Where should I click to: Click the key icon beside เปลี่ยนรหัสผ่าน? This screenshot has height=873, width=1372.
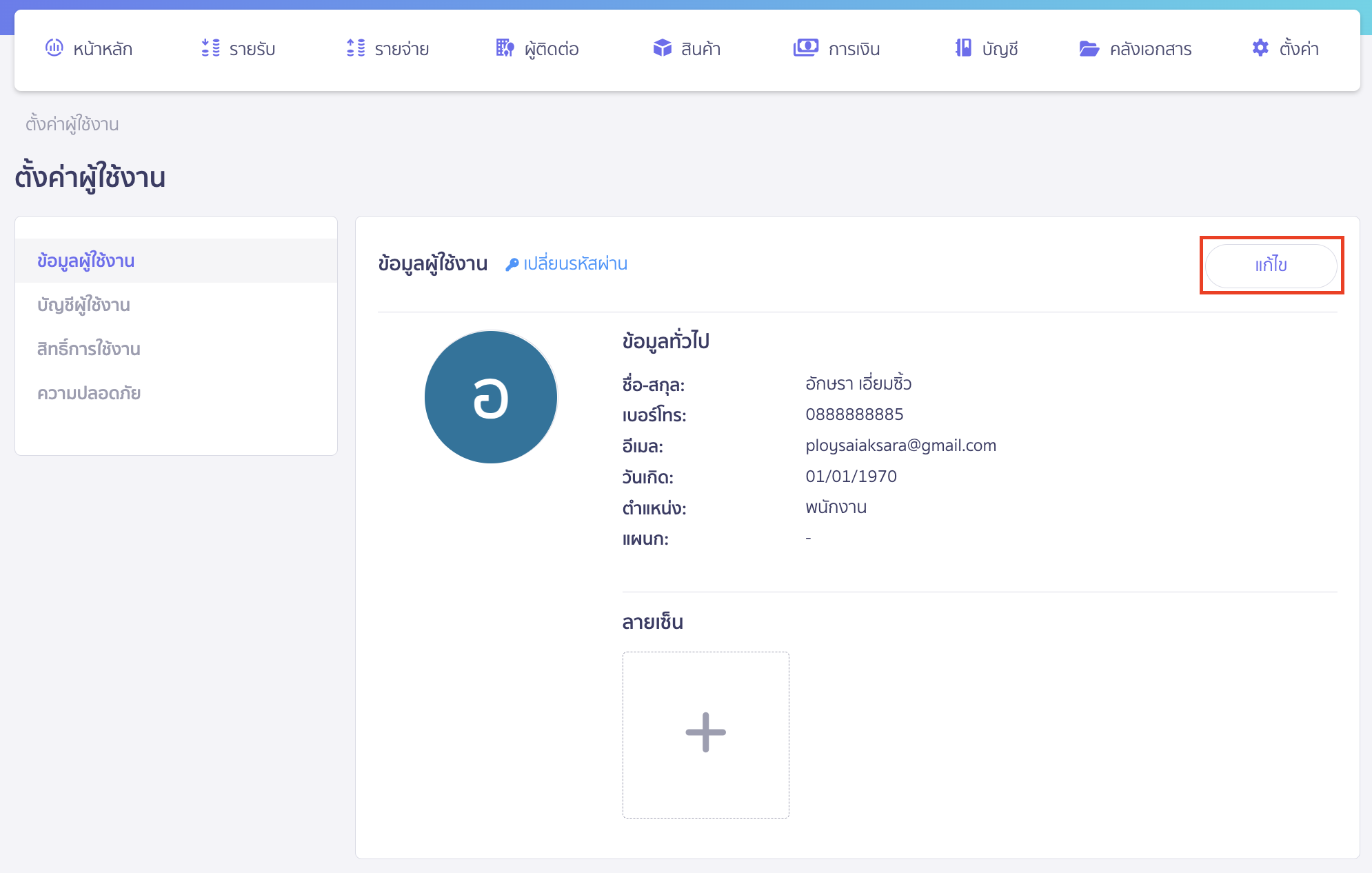pyautogui.click(x=511, y=263)
